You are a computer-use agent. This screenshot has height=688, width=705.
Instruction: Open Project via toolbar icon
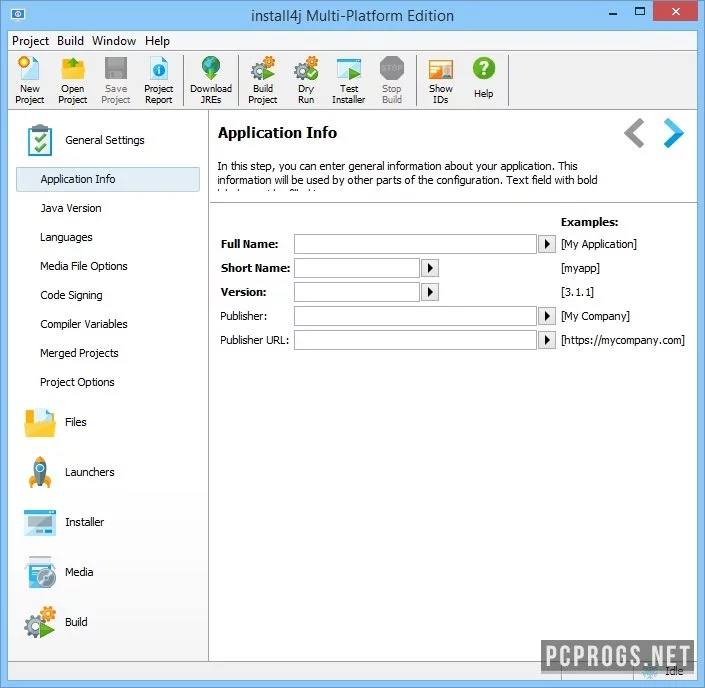pos(73,80)
